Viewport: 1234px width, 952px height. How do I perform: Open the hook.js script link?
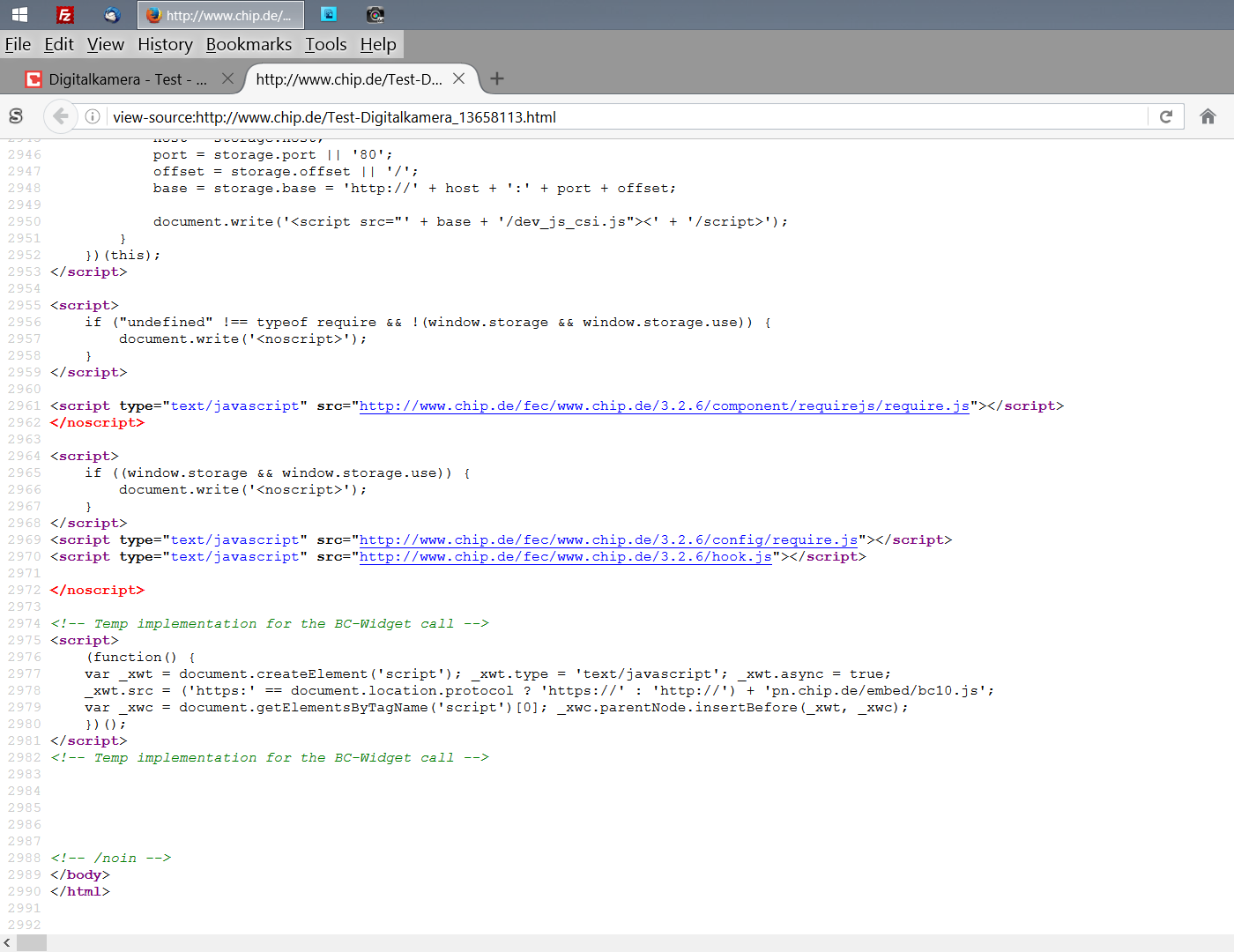566,556
